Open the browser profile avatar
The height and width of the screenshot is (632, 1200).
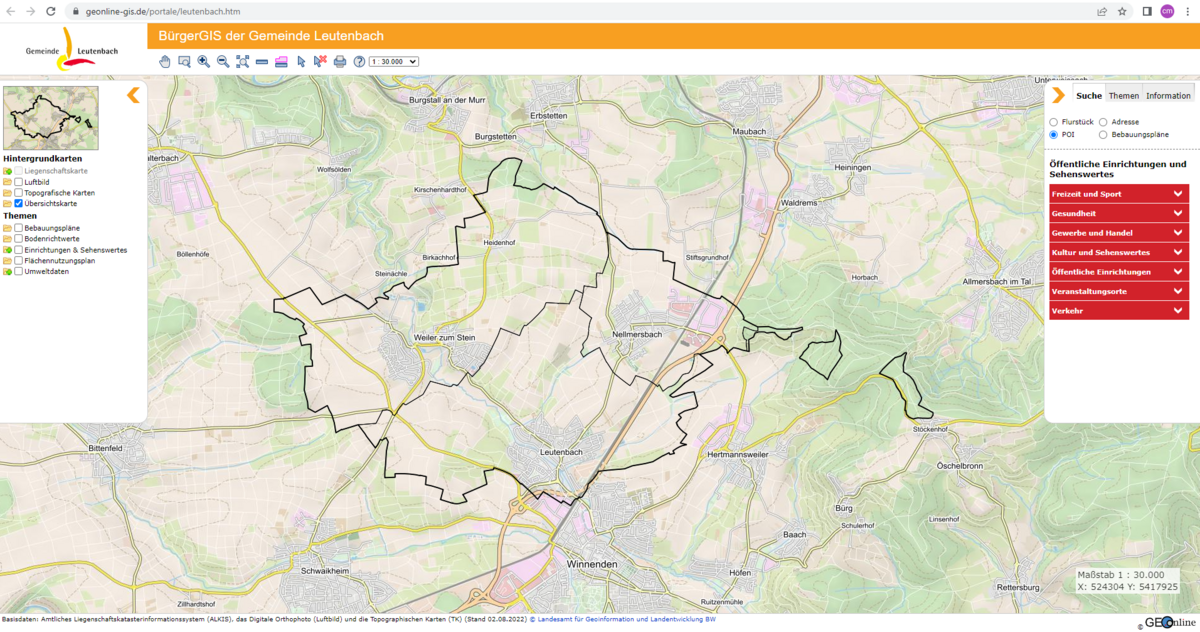[1167, 11]
